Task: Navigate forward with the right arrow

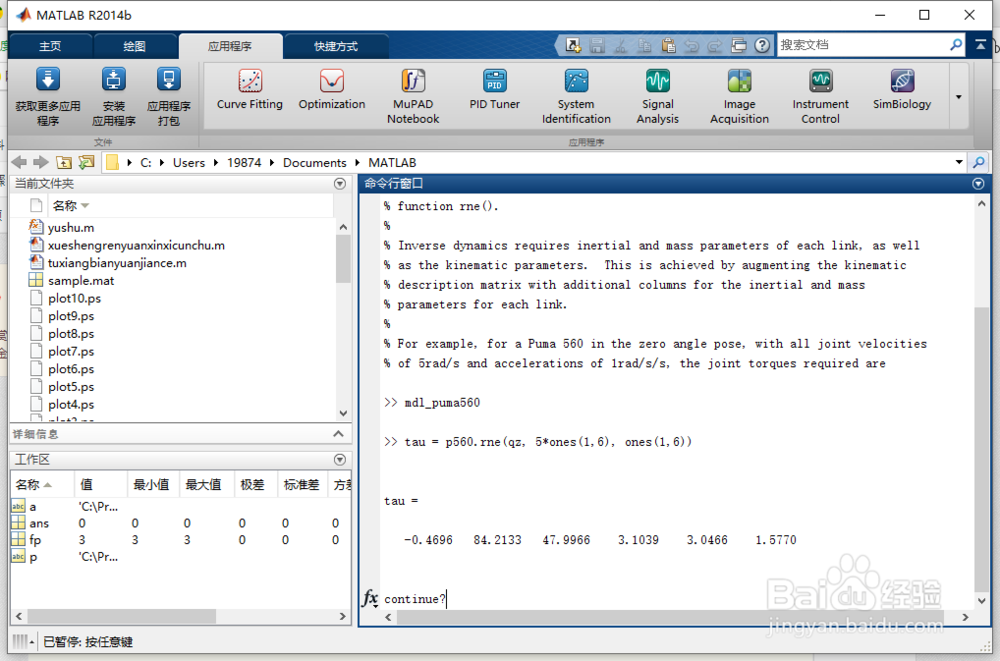Action: (x=41, y=163)
